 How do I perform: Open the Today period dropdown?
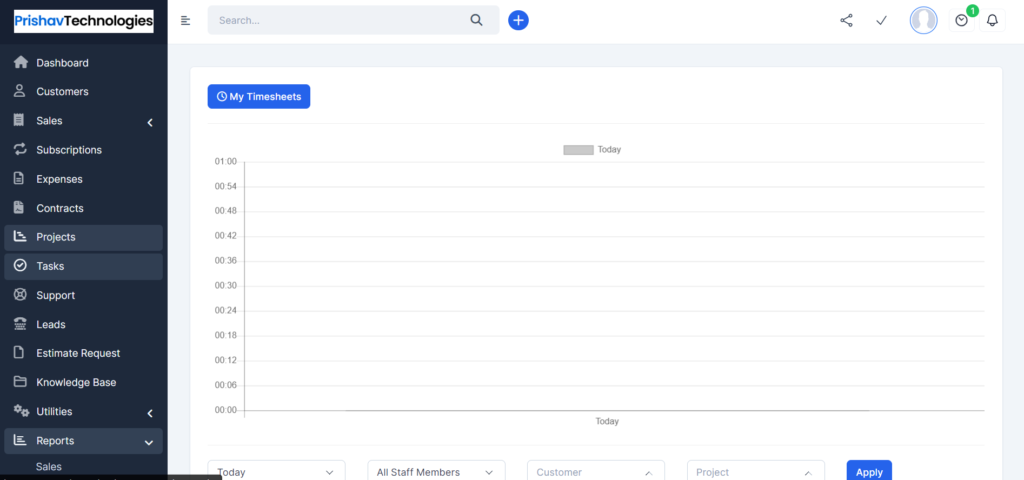pos(276,471)
